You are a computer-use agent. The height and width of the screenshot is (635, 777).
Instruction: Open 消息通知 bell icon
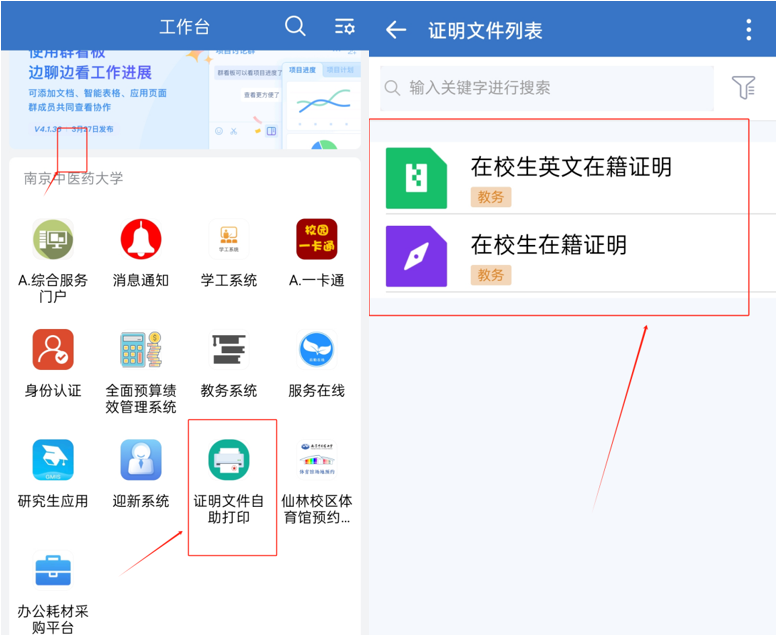141,240
